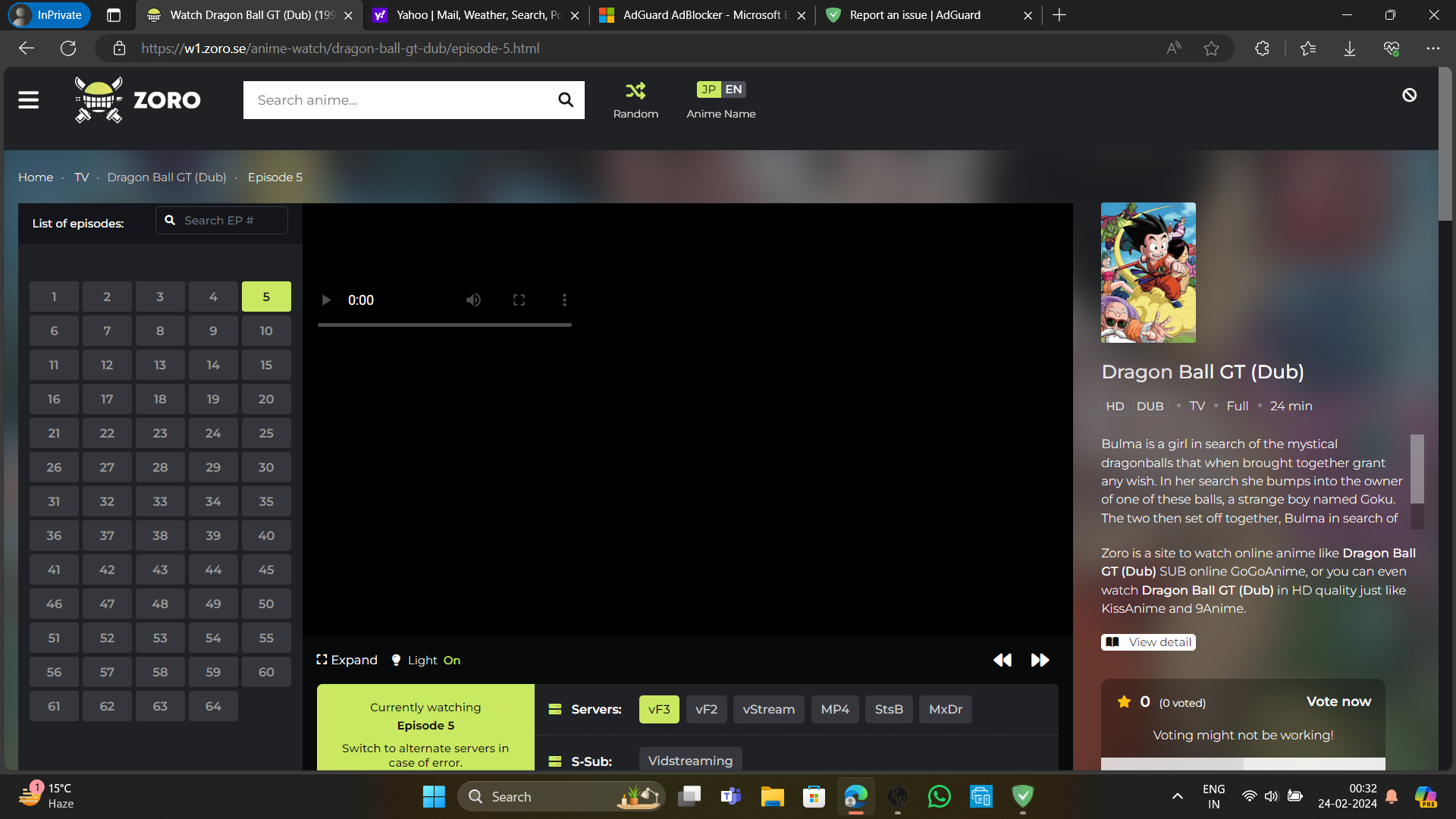Viewport: 1456px width, 819px height.
Task: Click the video progress bar
Action: [444, 325]
